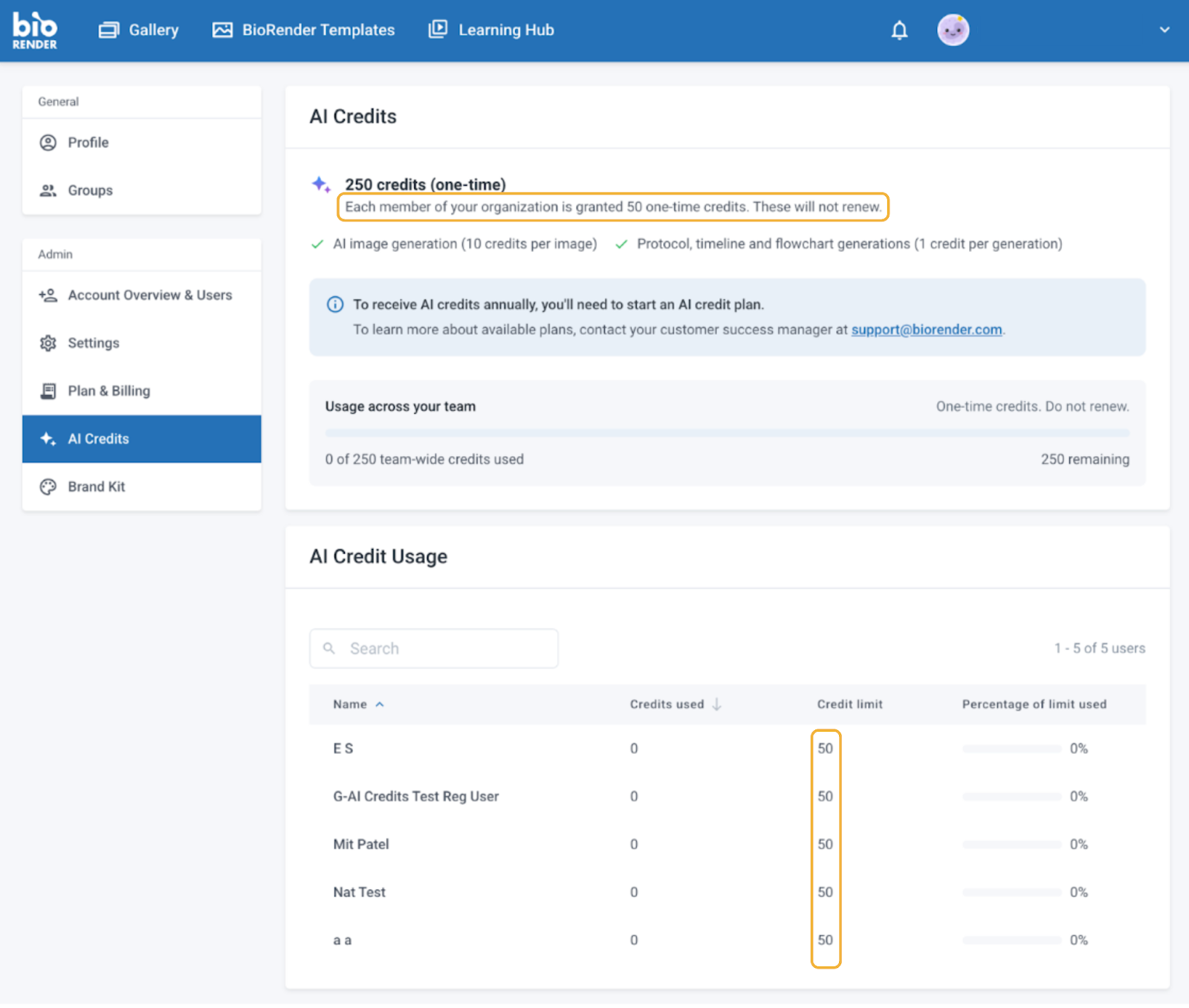Click the Credit limit column header

[849, 705]
